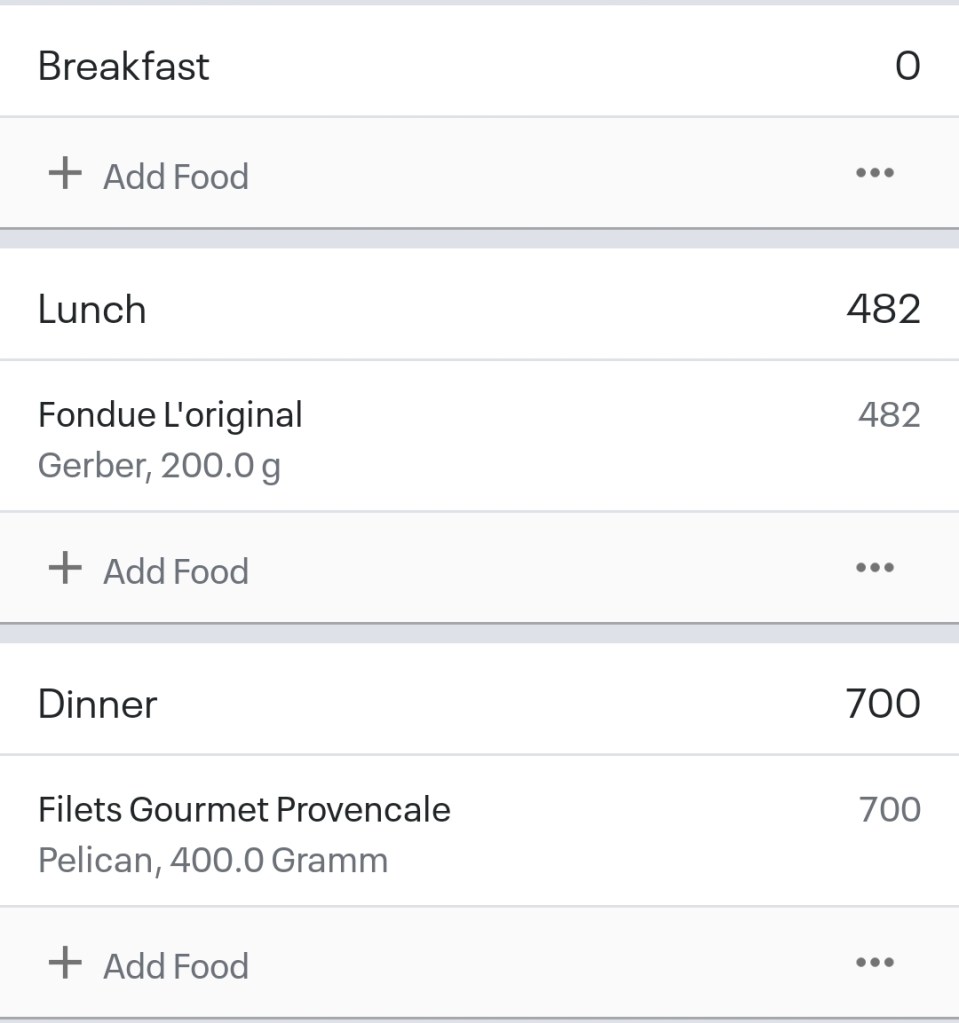The height and width of the screenshot is (1023, 959).
Task: Open the Lunch meal header
Action: click(x=92, y=310)
